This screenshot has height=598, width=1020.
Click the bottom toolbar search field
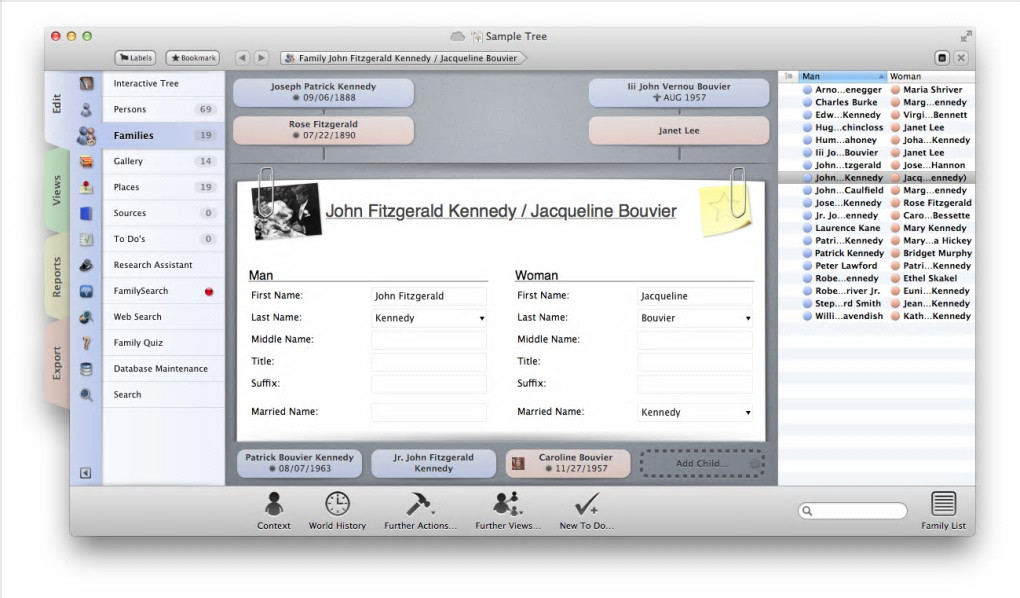(853, 511)
